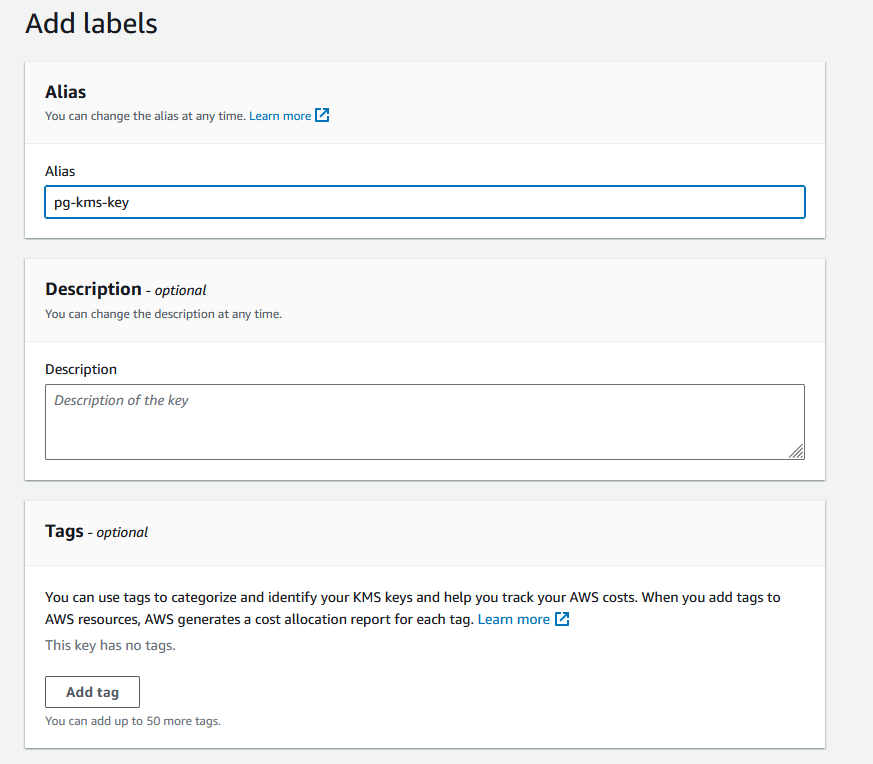
Task: Click into the Description text area
Action: [x=425, y=422]
